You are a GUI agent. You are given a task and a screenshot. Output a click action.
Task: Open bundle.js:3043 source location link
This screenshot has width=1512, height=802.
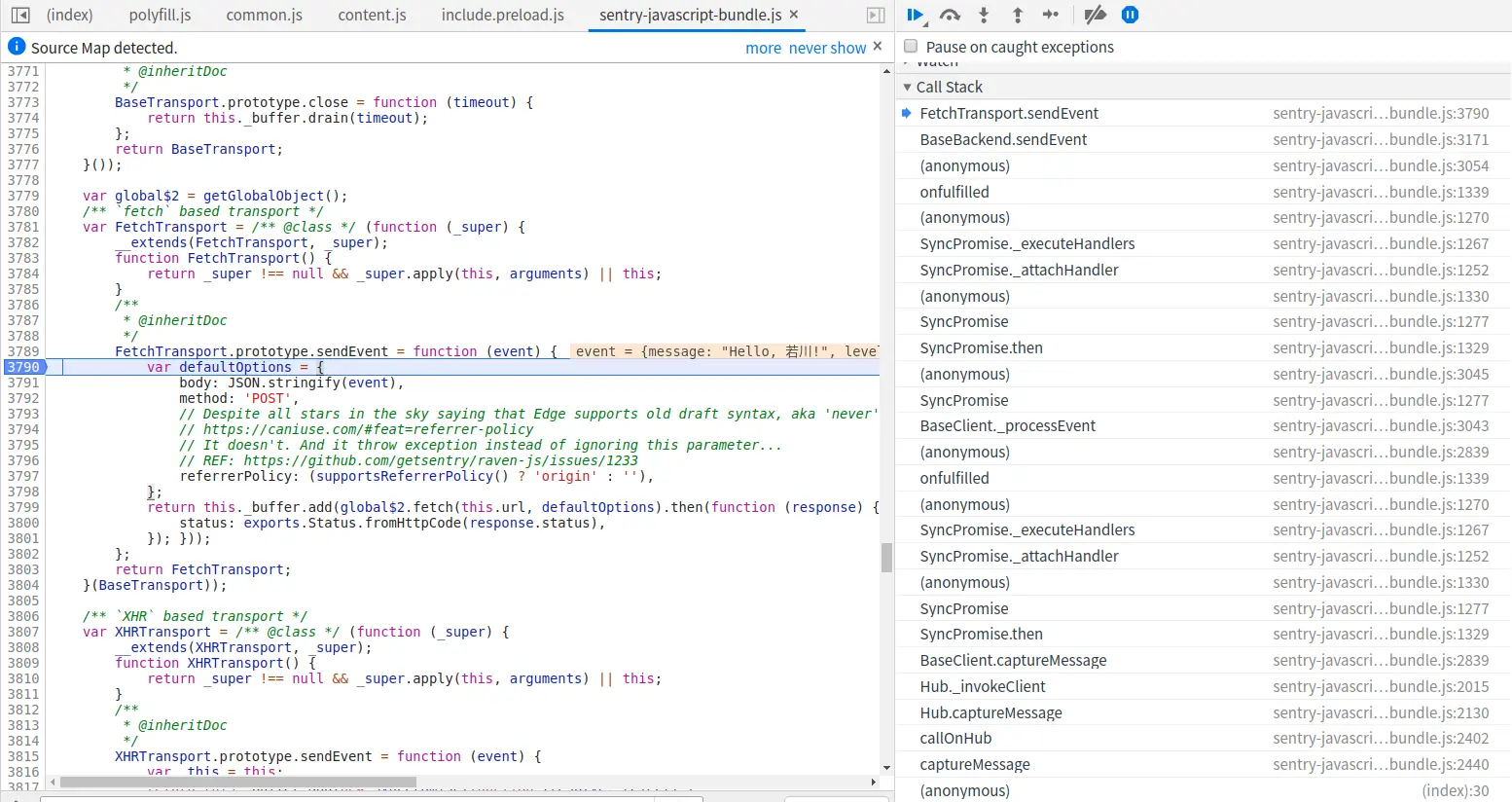point(1381,425)
